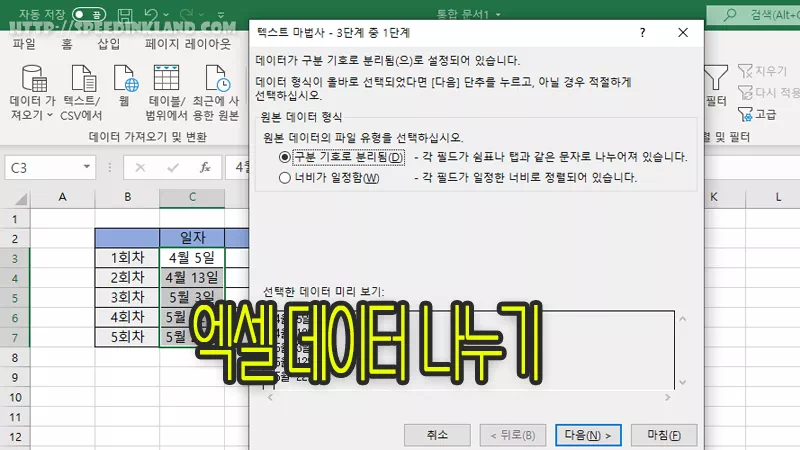This screenshot has height=450, width=800.
Task: Click the 테이블/범위에서 icon
Action: pyautogui.click(x=167, y=80)
